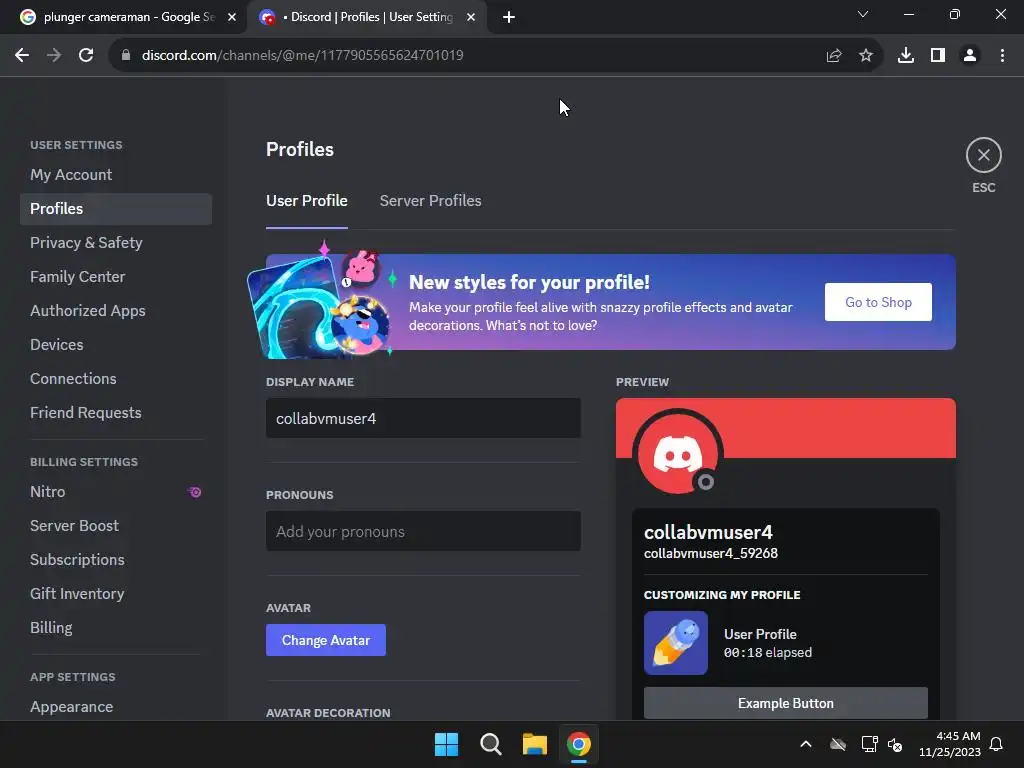Click the cloud sync tray icon
This screenshot has height=768, width=1024.
pyautogui.click(x=838, y=744)
